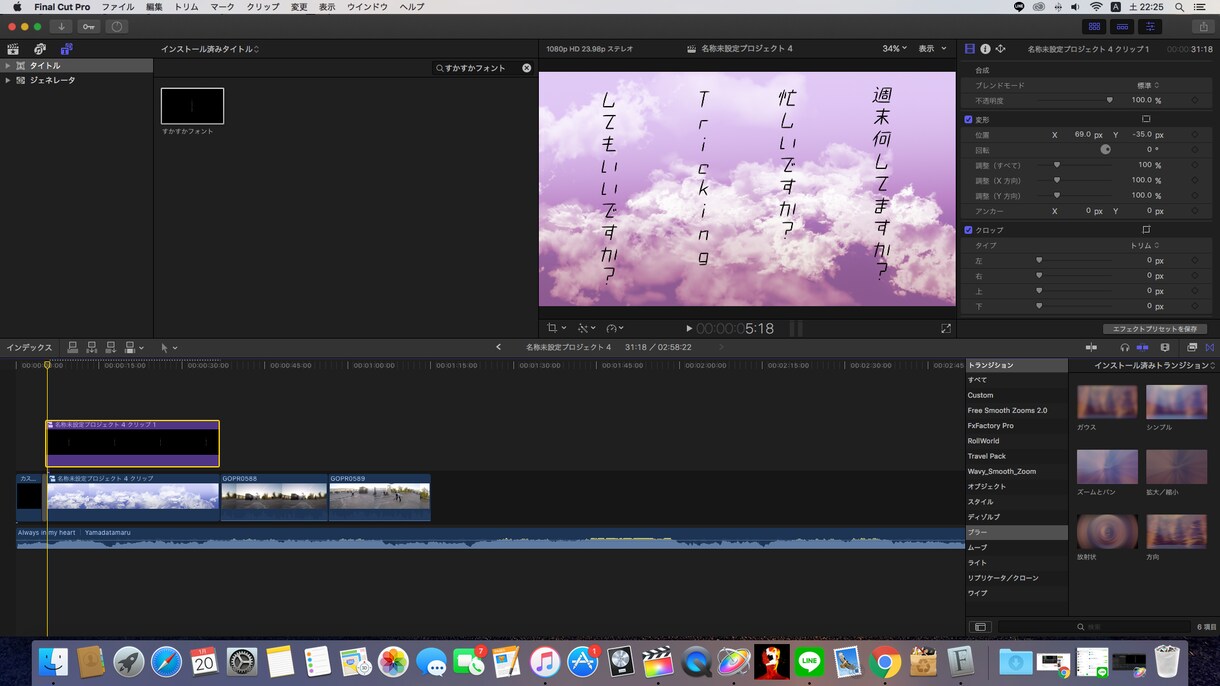The width and height of the screenshot is (1220, 686).
Task: Open the クロップ タイプ トリム dropdown
Action: (x=1145, y=245)
